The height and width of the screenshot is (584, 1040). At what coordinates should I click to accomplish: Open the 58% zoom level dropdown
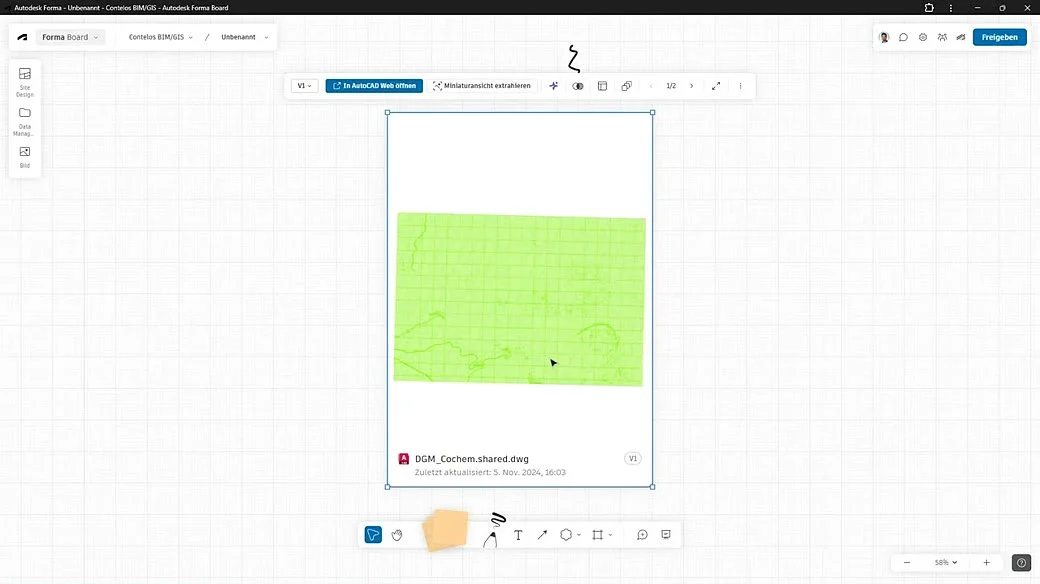tap(946, 562)
